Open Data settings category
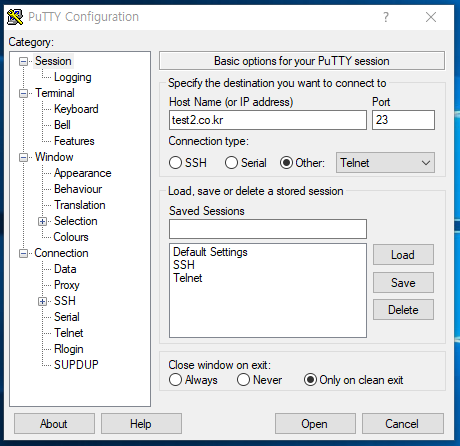This screenshot has height=446, width=460. click(65, 269)
